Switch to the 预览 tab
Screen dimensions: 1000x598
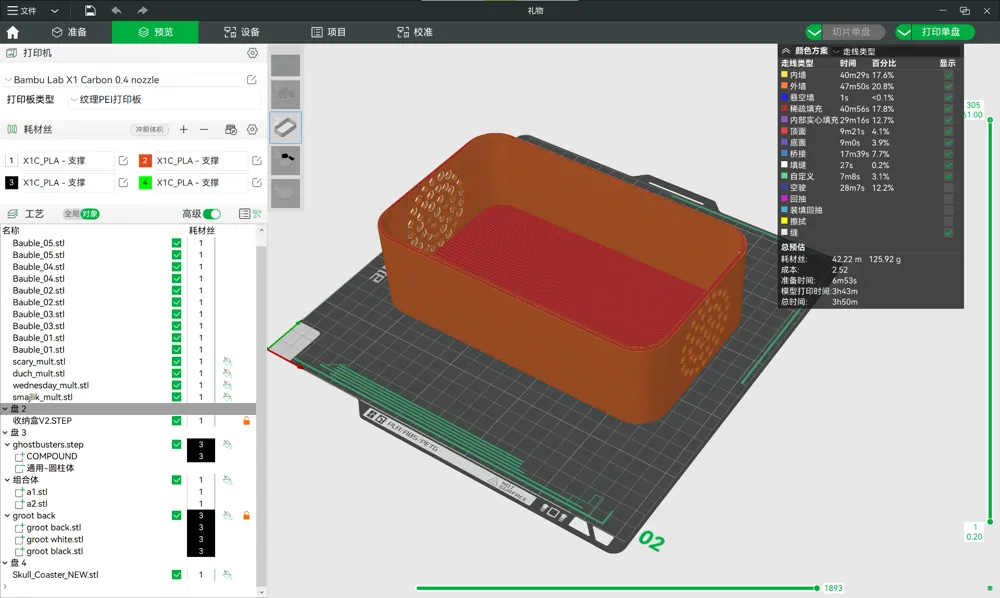pos(155,32)
